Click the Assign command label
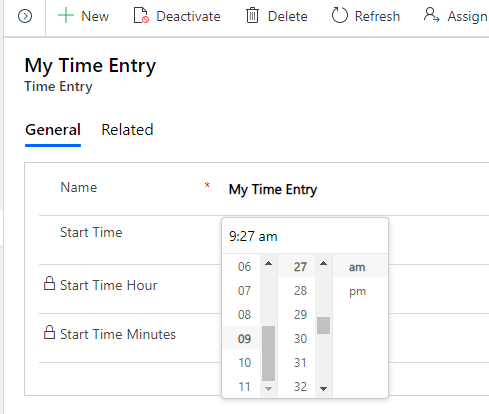489x414 pixels. [468, 16]
